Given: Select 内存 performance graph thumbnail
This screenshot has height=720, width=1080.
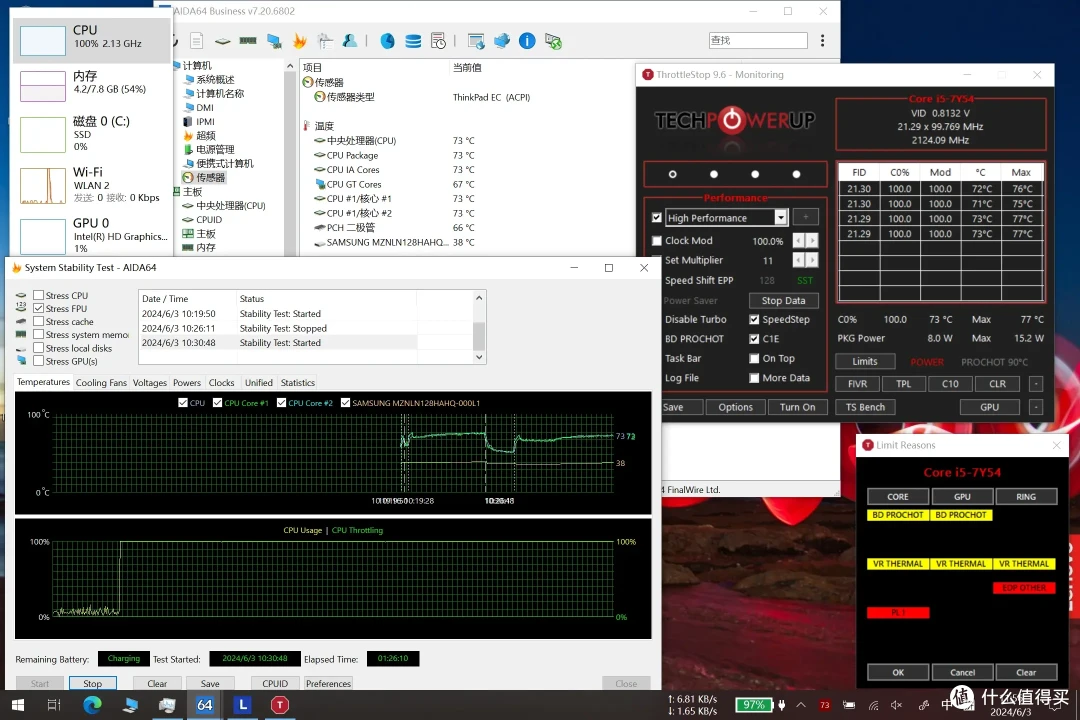Looking at the screenshot, I should 43,86.
